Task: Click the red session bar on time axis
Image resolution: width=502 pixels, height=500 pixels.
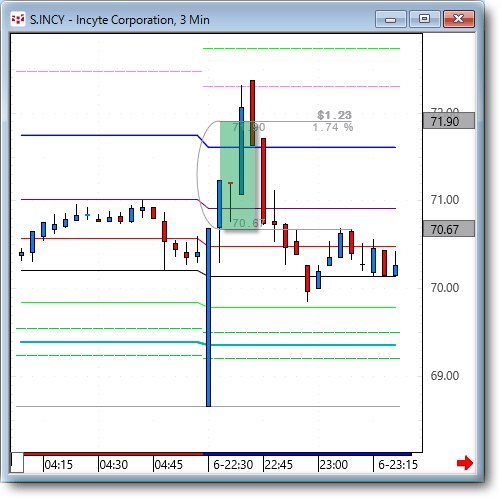Action: (113, 454)
